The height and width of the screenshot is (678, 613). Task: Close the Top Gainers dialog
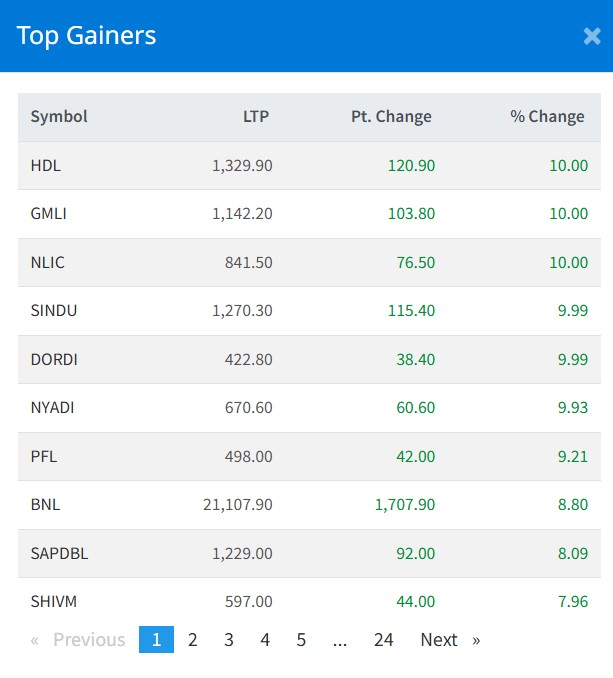point(591,37)
